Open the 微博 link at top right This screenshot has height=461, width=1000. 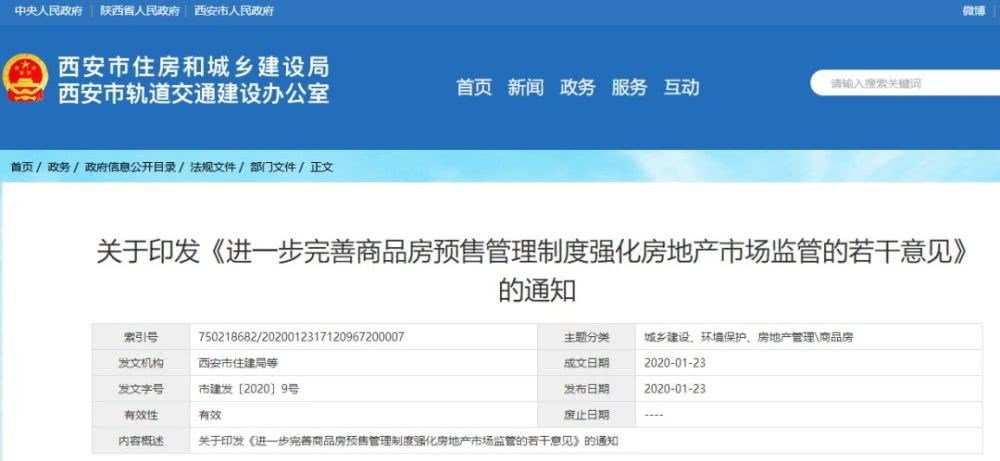[x=974, y=11]
